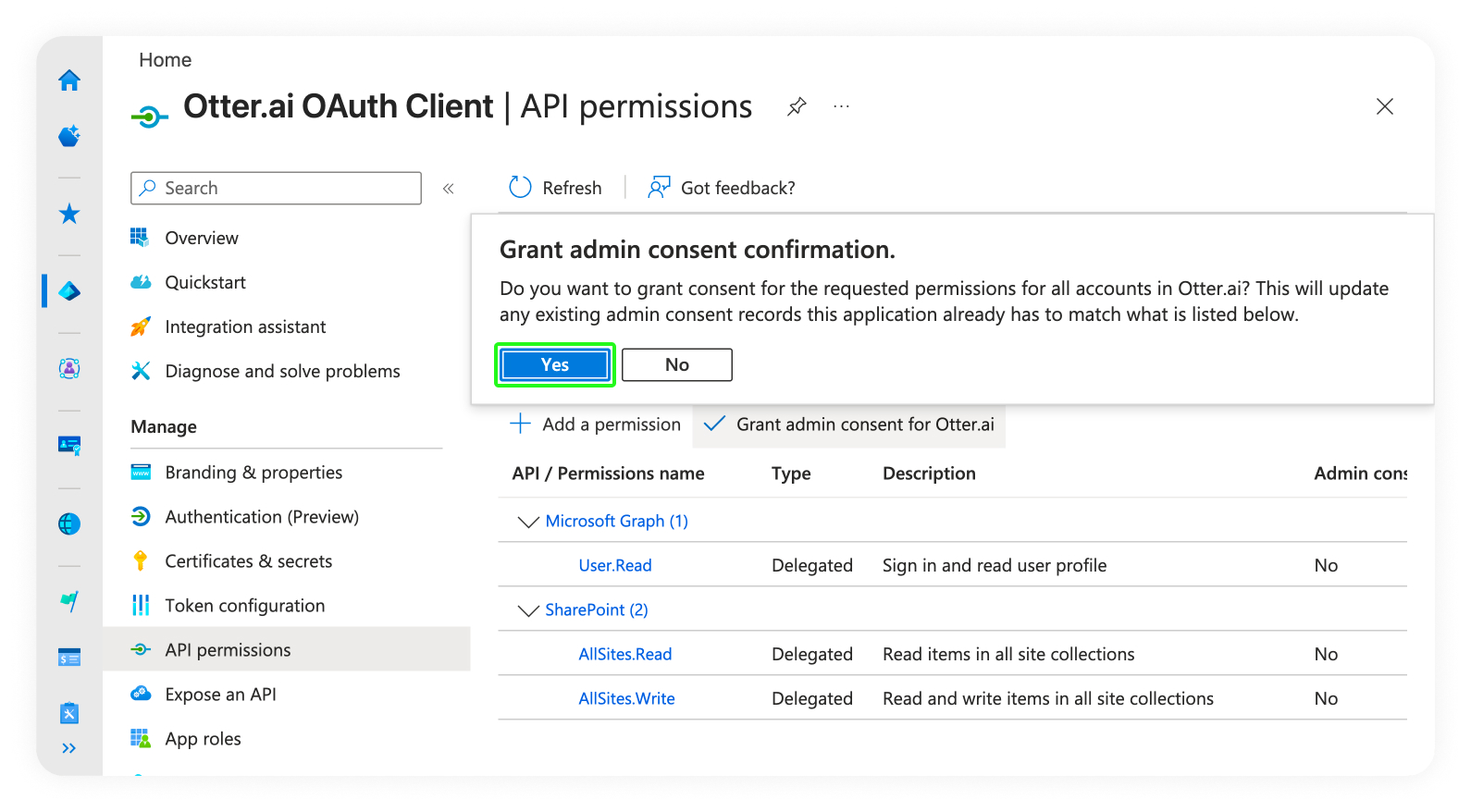
Task: Click the Add a permission plus icon
Action: (x=521, y=424)
